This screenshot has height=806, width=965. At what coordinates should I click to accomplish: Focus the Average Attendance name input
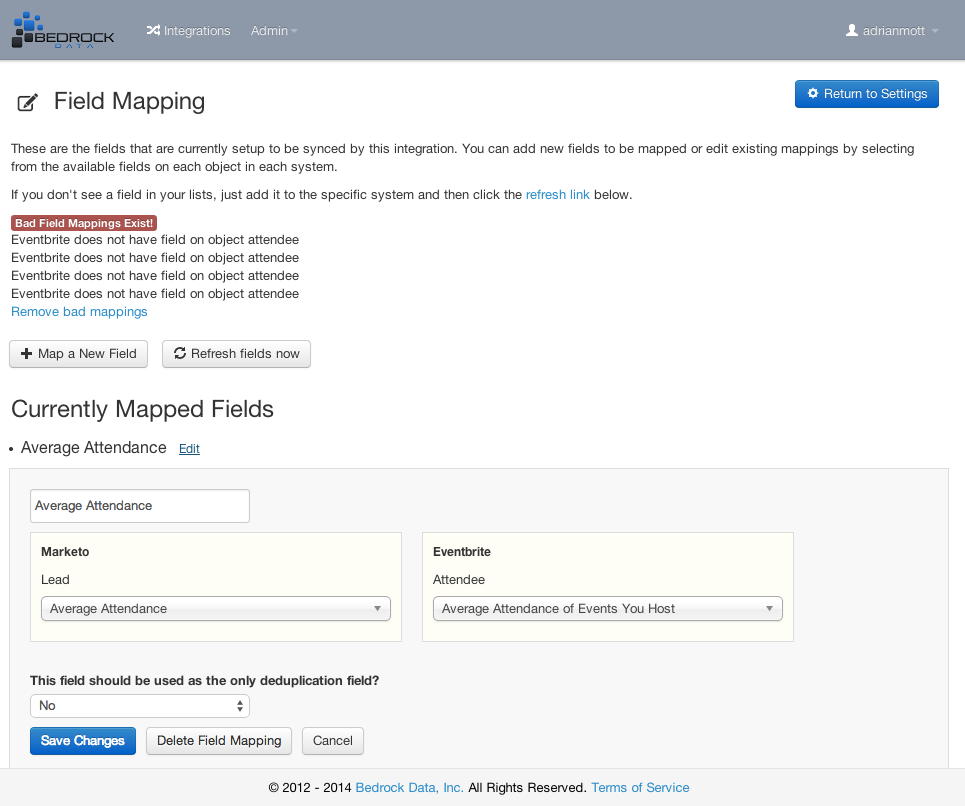click(140, 506)
